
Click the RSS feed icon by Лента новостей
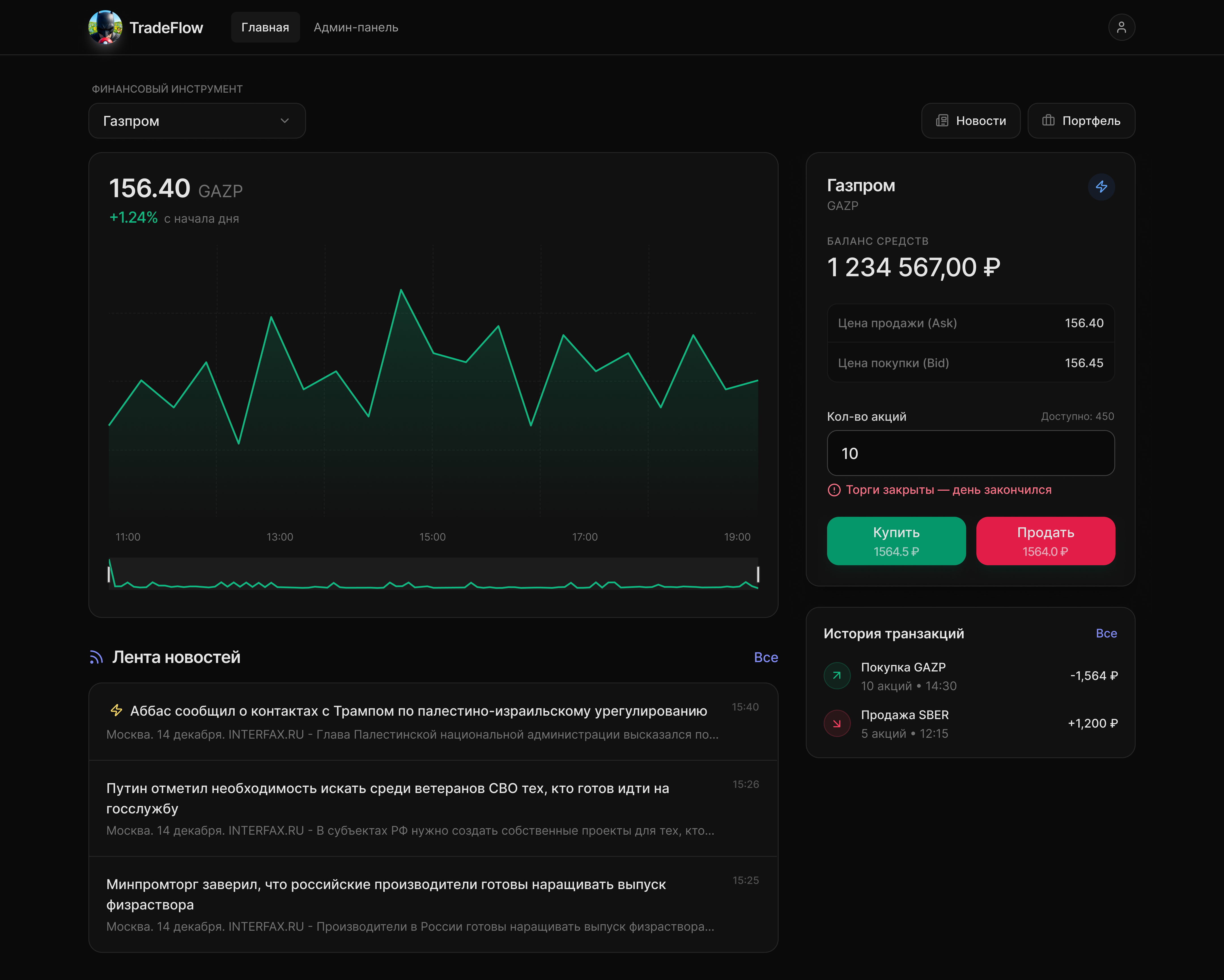pos(97,657)
